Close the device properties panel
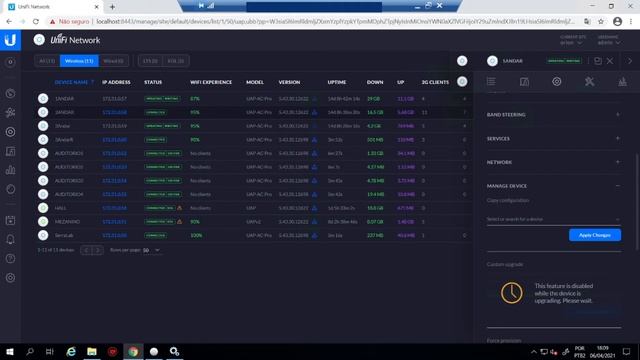The width and height of the screenshot is (640, 360). [x=610, y=61]
